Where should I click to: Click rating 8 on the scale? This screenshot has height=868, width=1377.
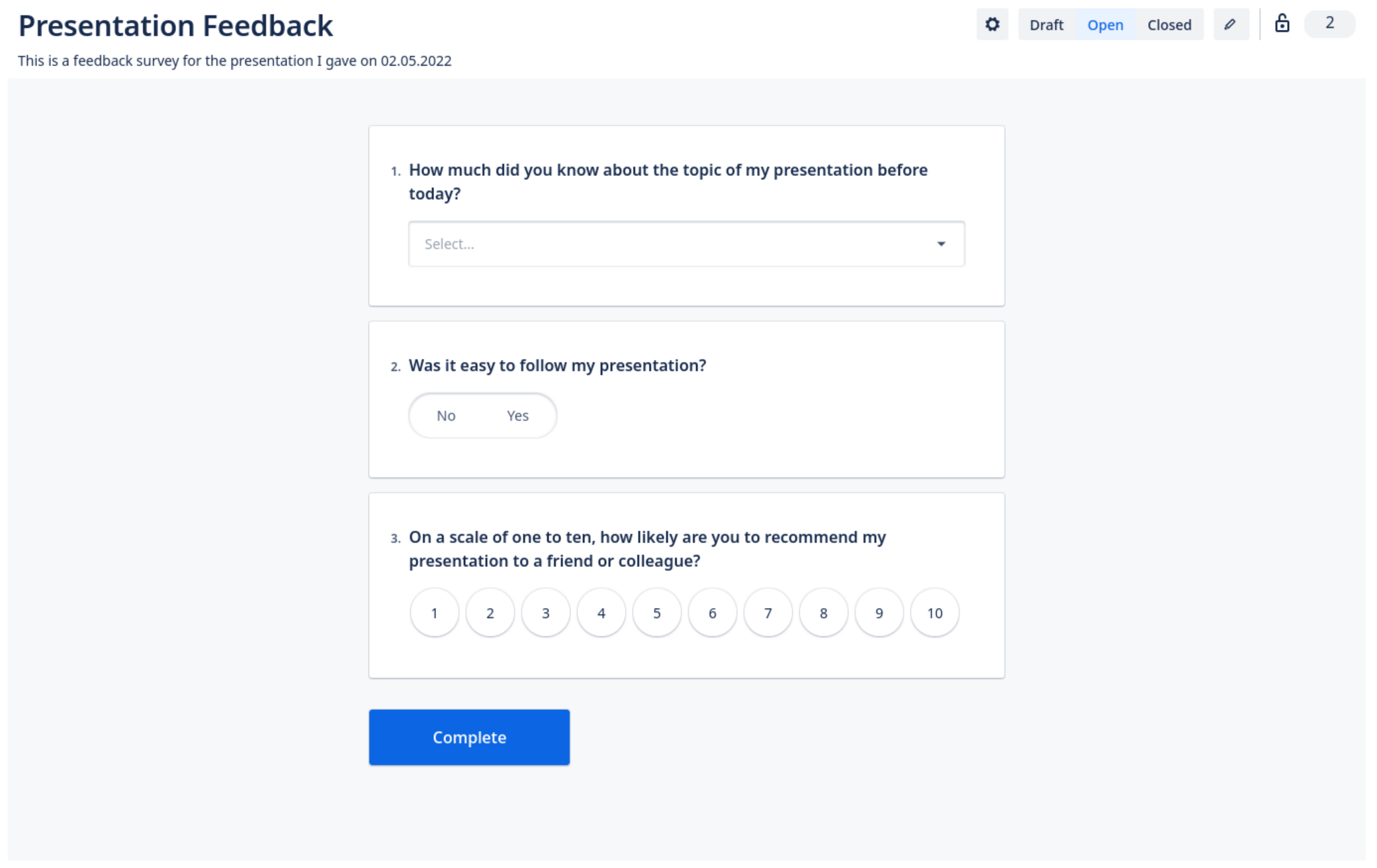pos(823,613)
